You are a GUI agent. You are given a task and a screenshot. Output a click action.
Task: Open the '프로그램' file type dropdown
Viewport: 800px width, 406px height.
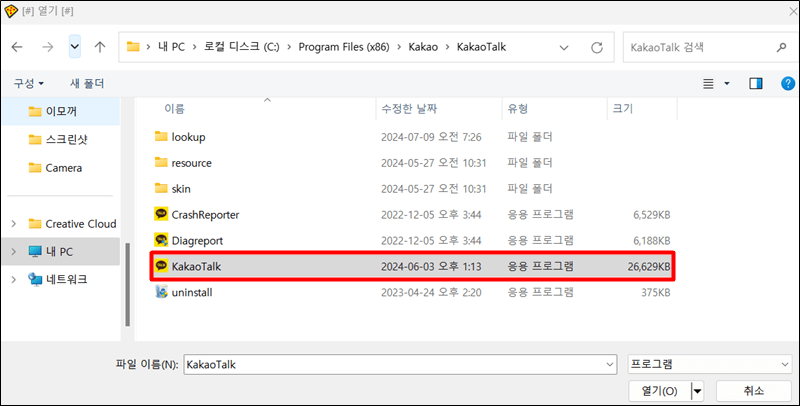pyautogui.click(x=710, y=365)
